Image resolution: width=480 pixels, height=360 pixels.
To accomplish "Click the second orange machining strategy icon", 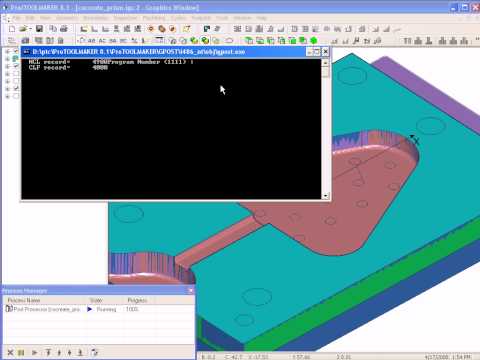I will [x=162, y=29].
